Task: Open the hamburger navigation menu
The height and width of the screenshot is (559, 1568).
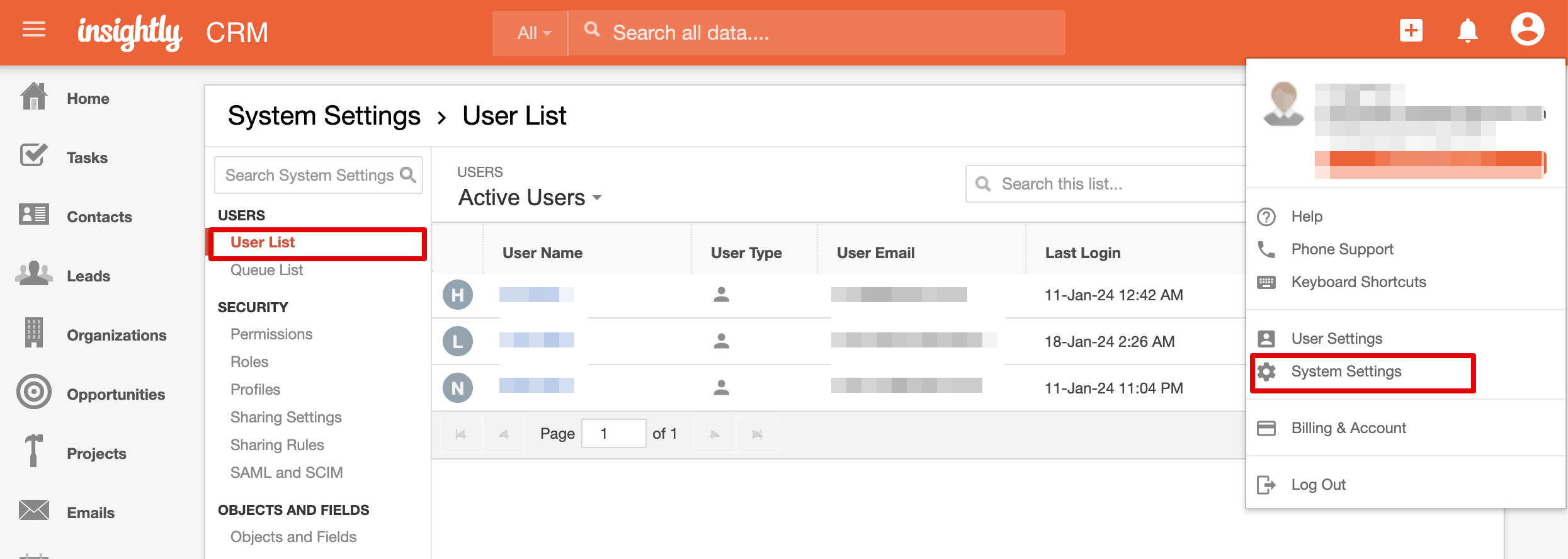Action: (34, 30)
